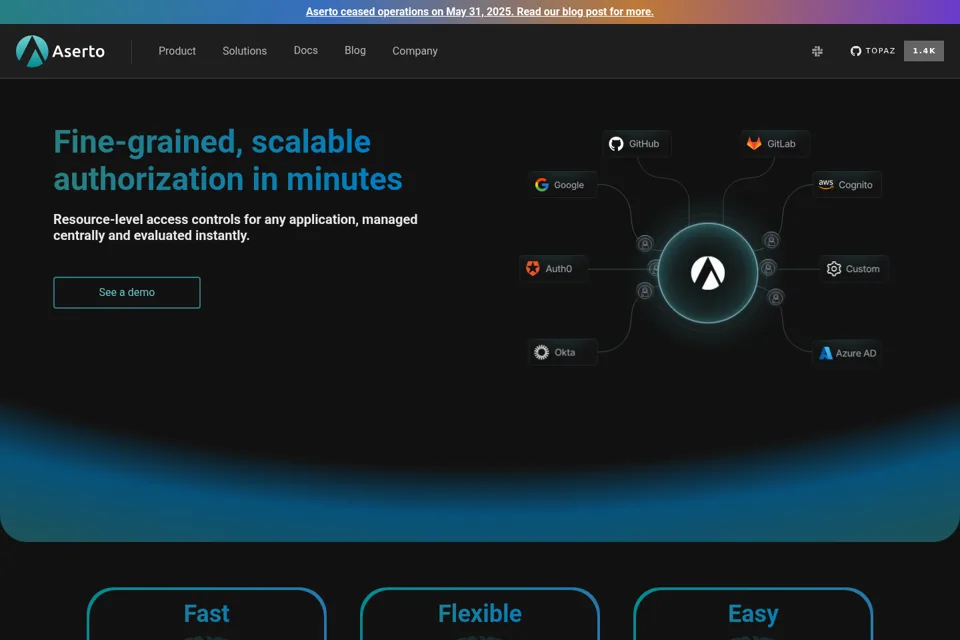
Task: Click the 'Resource-level access controls' subheading text
Action: coord(235,227)
